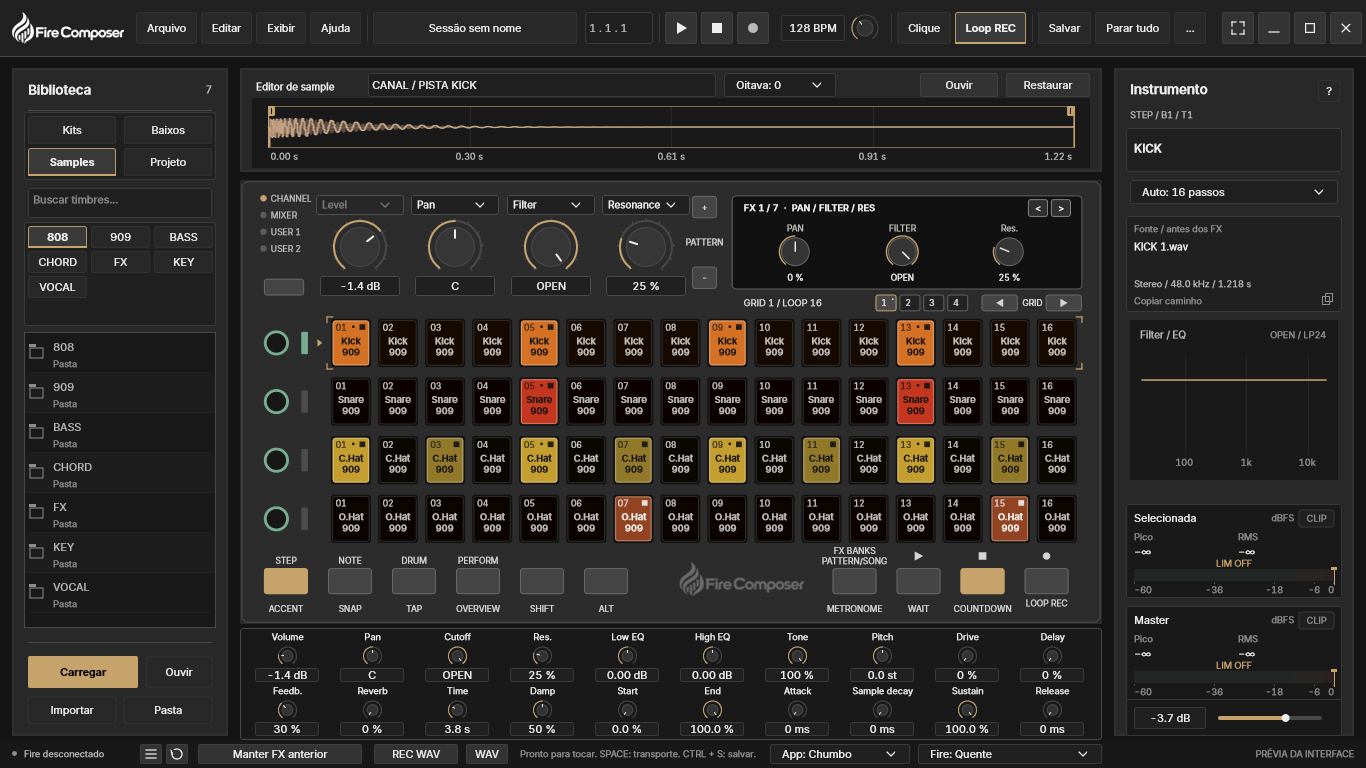Toggle the Snare track mute circle

pos(276,402)
